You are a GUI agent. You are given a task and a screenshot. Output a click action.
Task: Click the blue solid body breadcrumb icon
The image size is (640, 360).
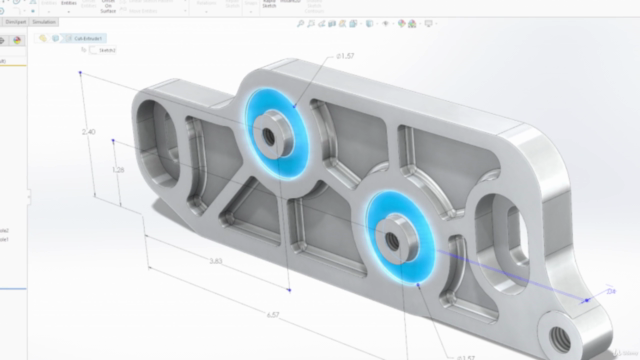(x=56, y=38)
